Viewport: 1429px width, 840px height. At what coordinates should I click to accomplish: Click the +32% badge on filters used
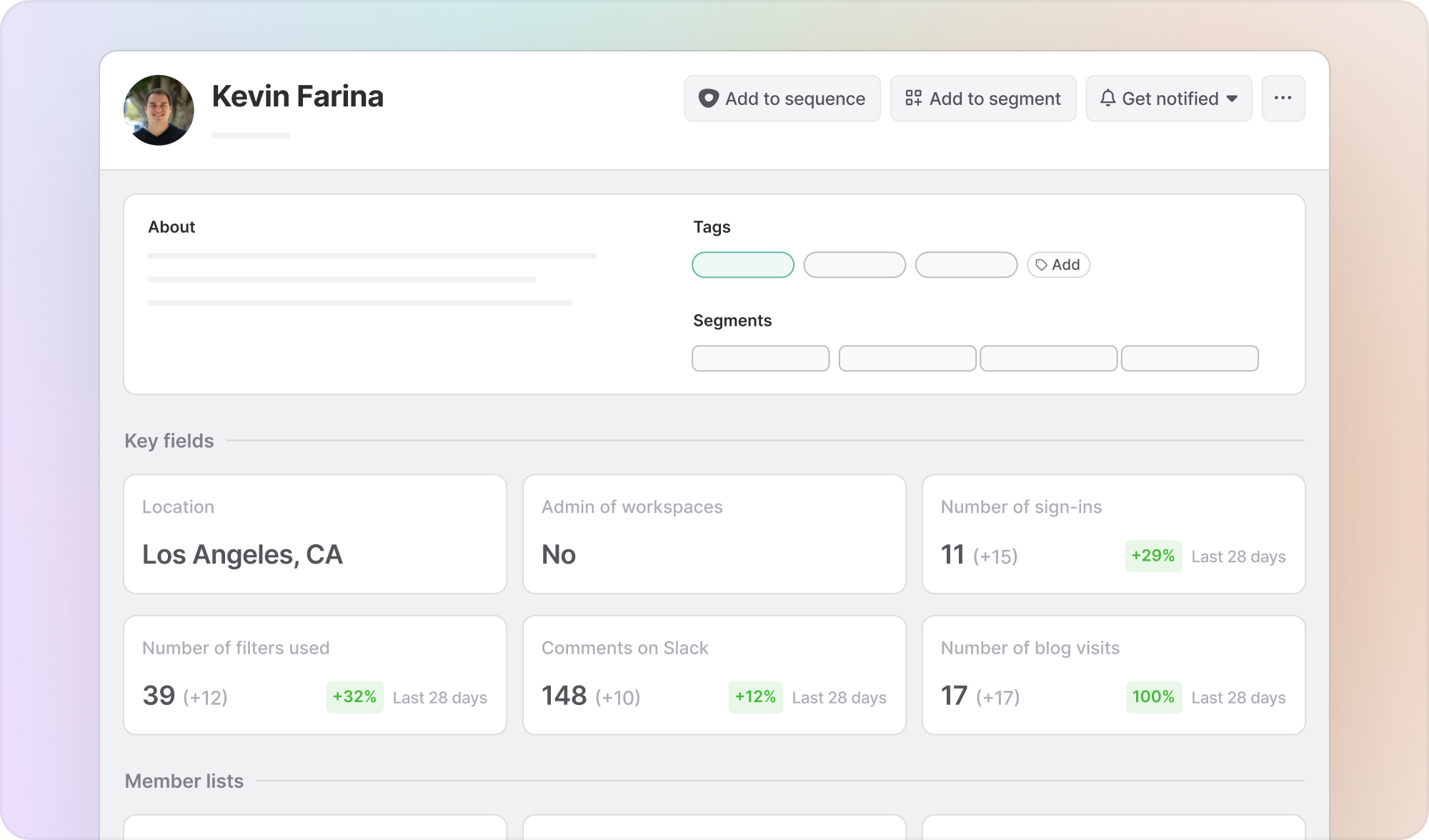click(354, 697)
